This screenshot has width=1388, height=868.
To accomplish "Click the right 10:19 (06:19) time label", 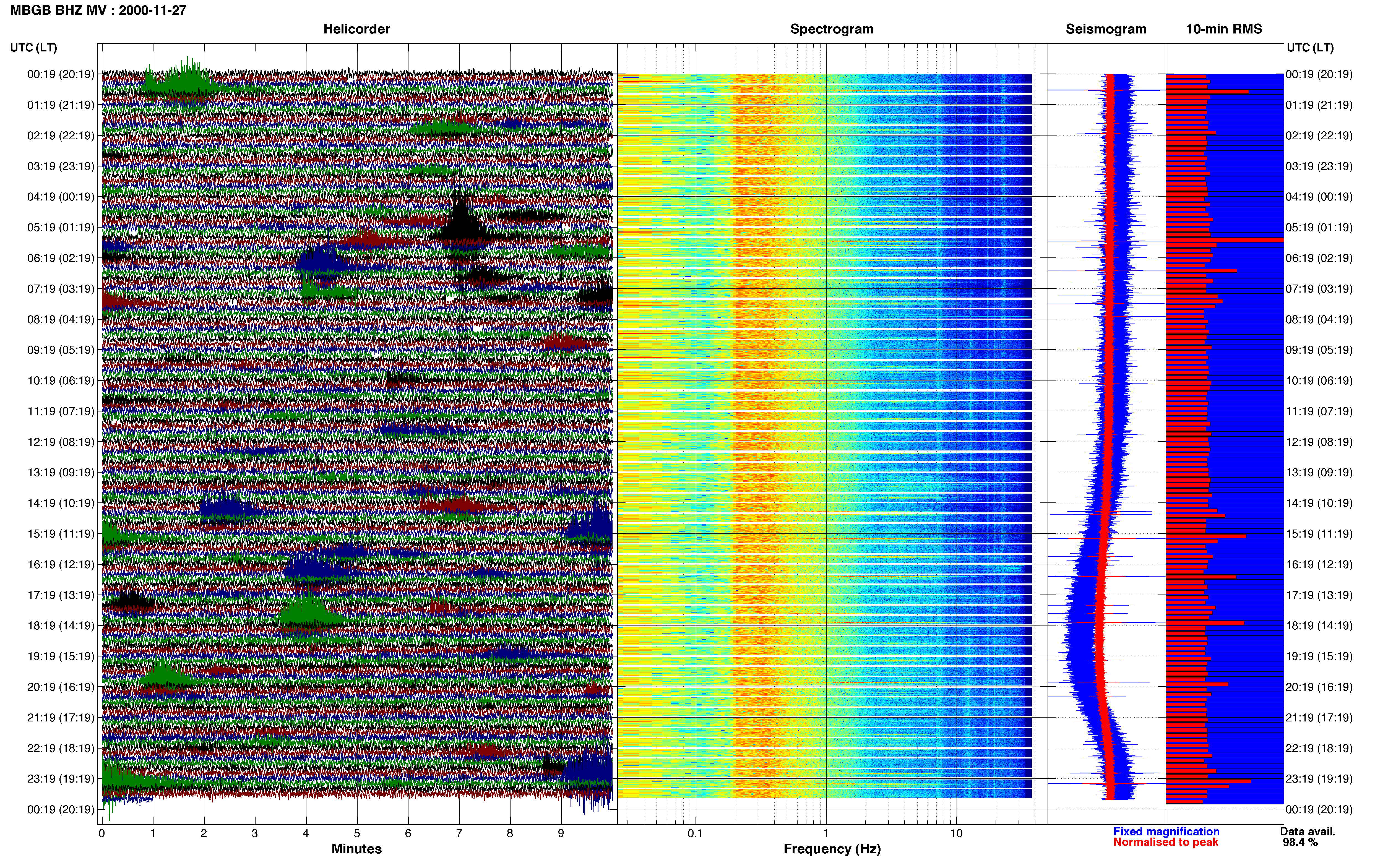I will point(1319,380).
